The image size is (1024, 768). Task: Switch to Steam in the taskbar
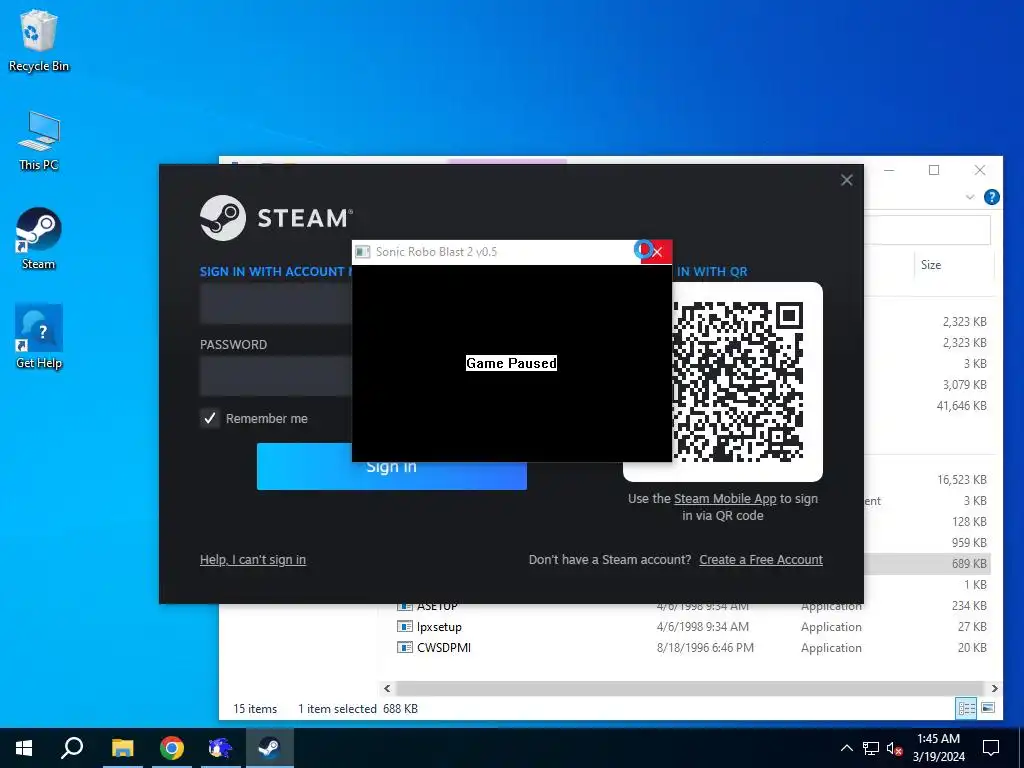point(269,748)
